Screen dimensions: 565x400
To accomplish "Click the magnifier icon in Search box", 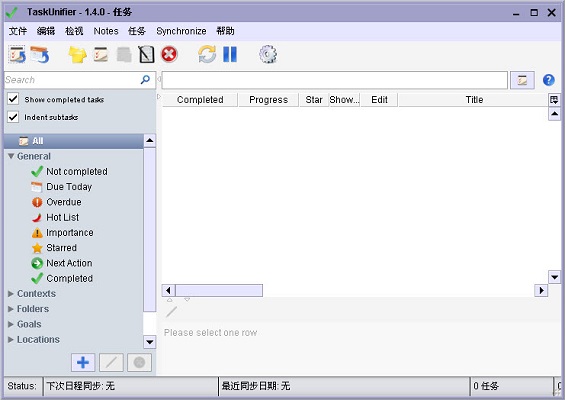I will pos(145,80).
